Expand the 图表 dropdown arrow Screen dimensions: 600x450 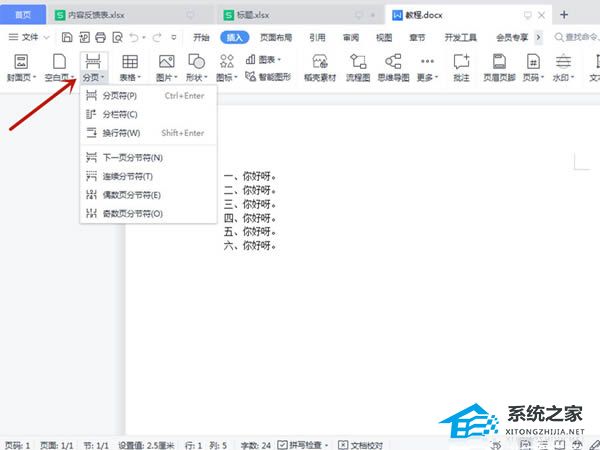click(279, 60)
